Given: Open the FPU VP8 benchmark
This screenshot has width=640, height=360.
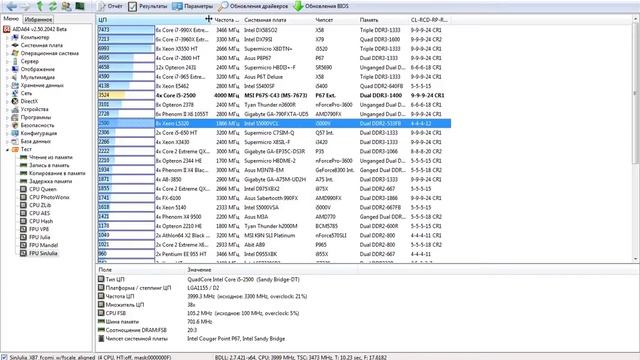Looking at the screenshot, I should [35, 229].
